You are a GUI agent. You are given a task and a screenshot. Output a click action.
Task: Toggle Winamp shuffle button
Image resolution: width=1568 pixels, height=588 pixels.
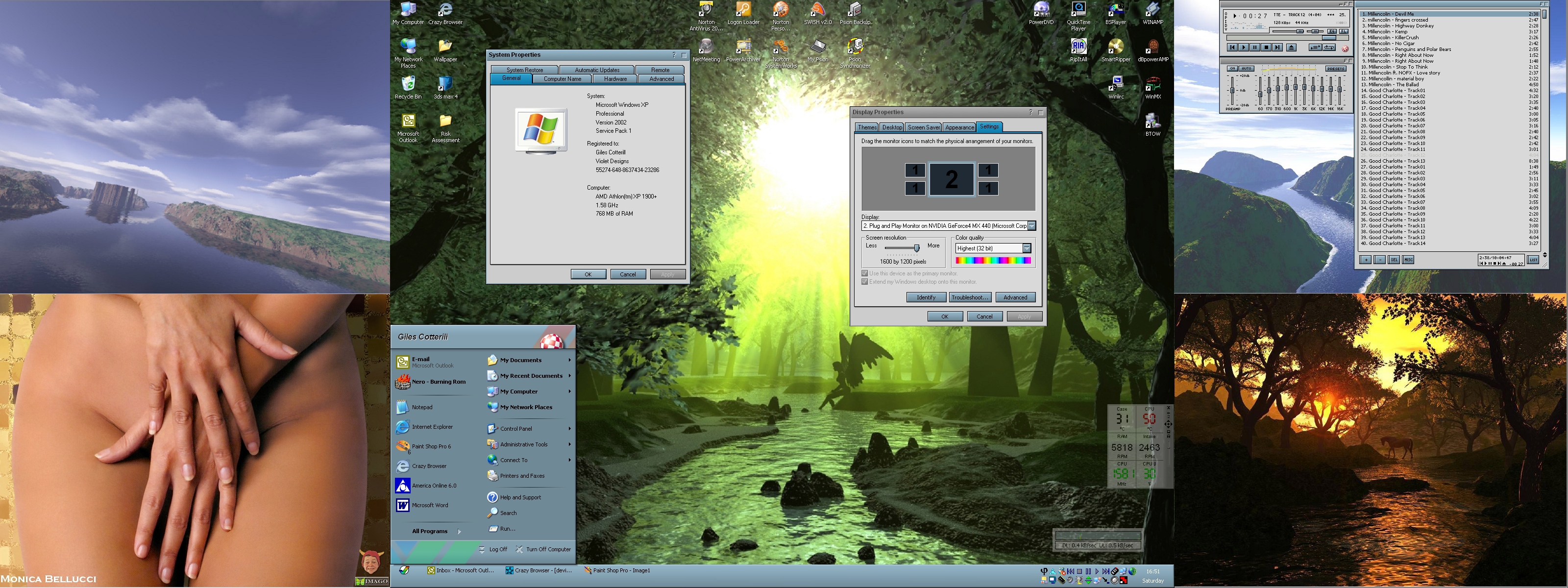click(x=1315, y=48)
